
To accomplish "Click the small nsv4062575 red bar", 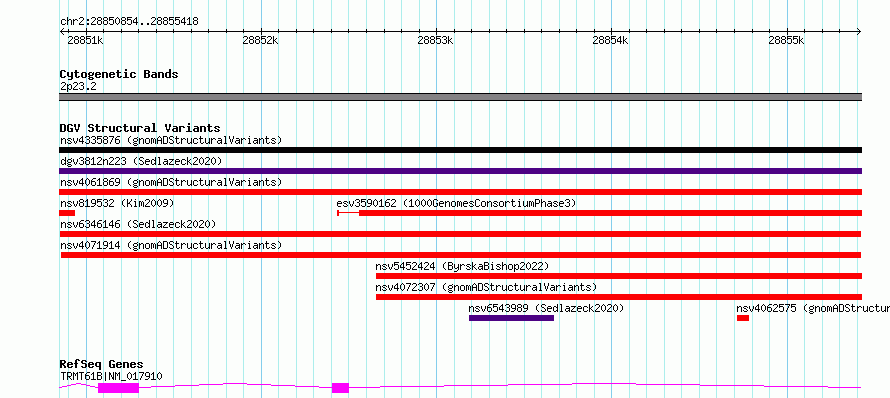I will point(743,318).
